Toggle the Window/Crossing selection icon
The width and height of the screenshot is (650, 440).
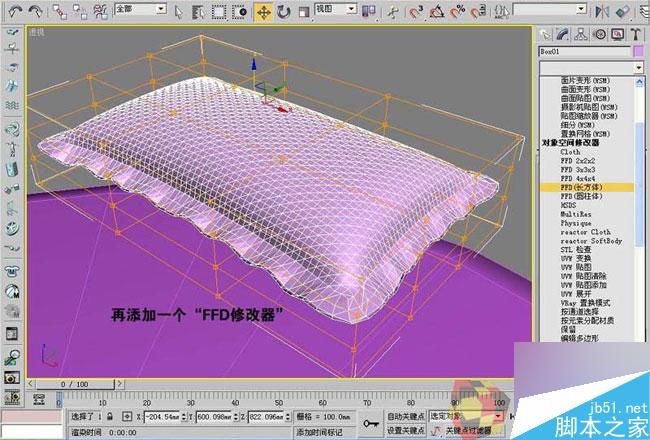click(x=240, y=12)
